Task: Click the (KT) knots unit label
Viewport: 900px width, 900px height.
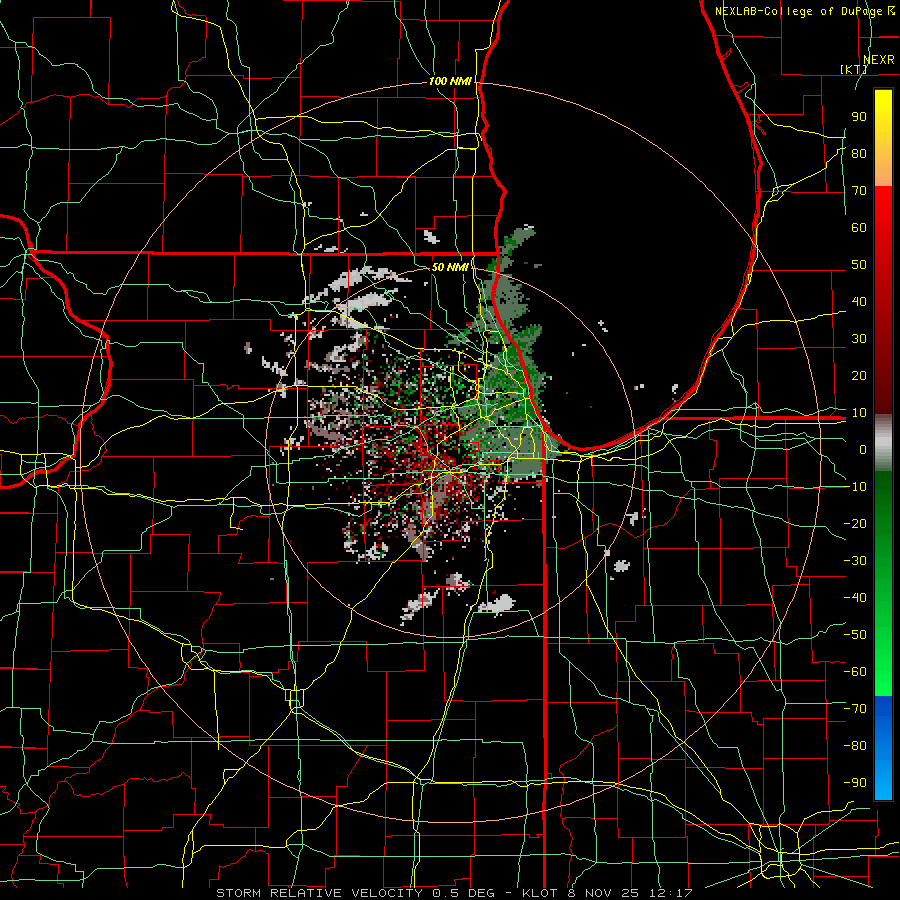Action: (854, 69)
